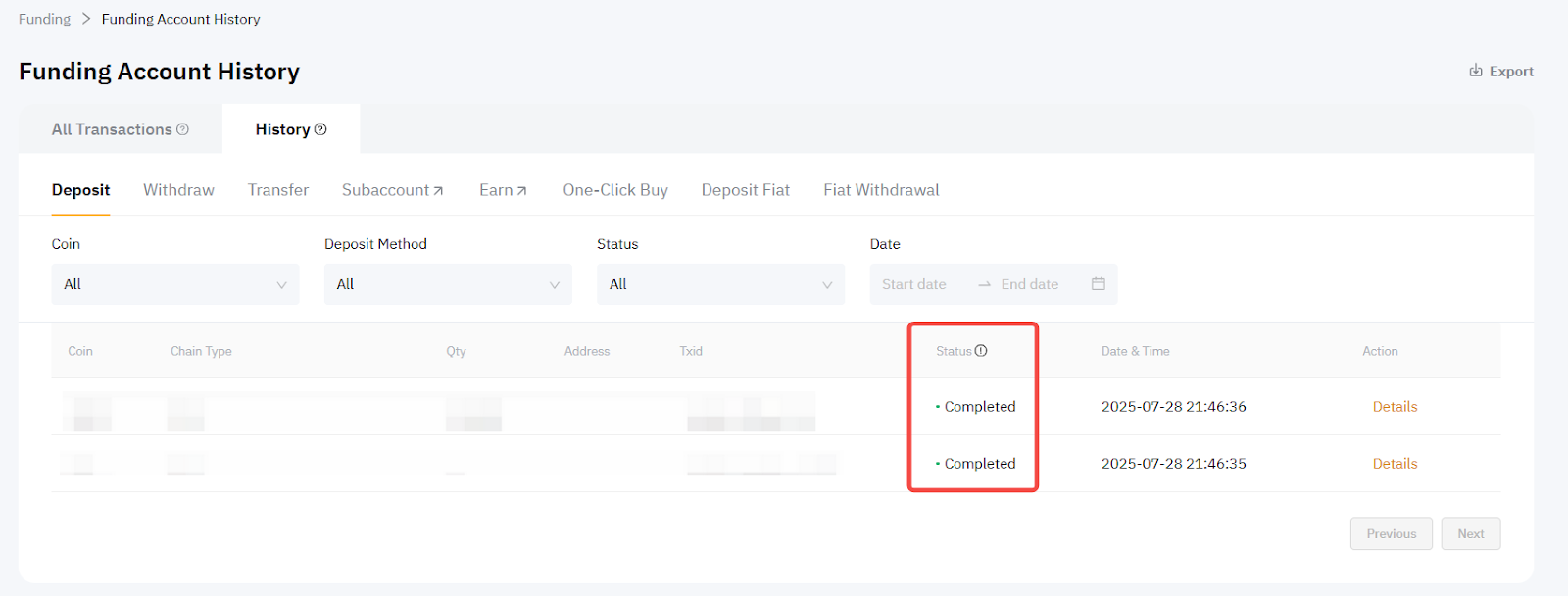Go to the Fiat Withdrawal tab

click(x=881, y=190)
